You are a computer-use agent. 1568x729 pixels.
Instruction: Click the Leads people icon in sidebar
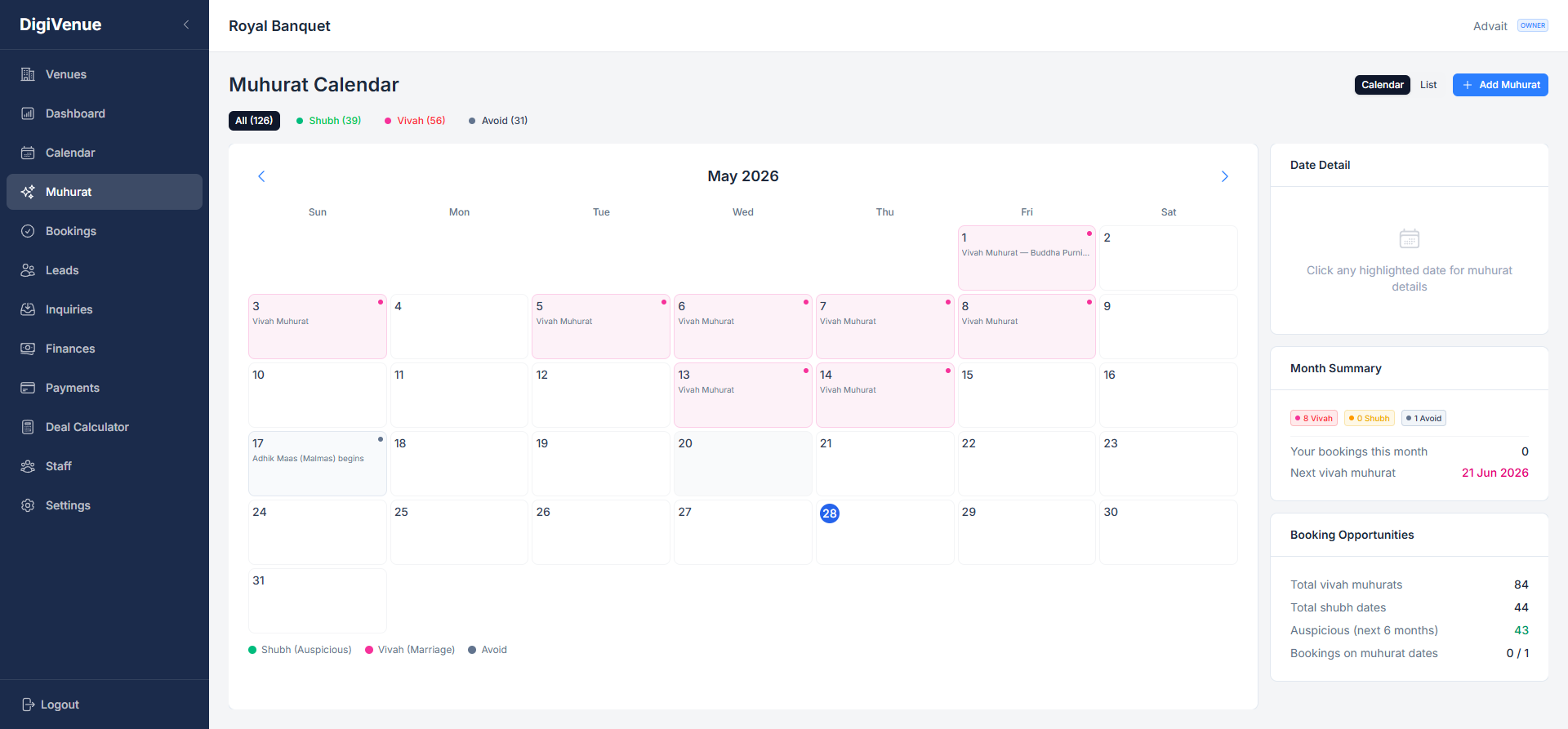point(28,270)
